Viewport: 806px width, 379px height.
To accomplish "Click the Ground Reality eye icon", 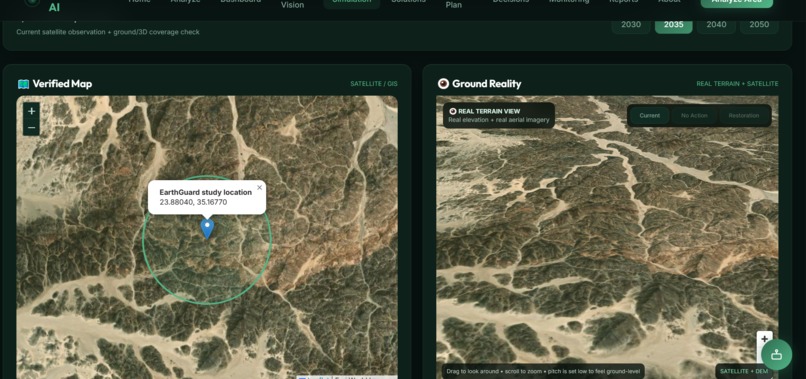I will 443,83.
